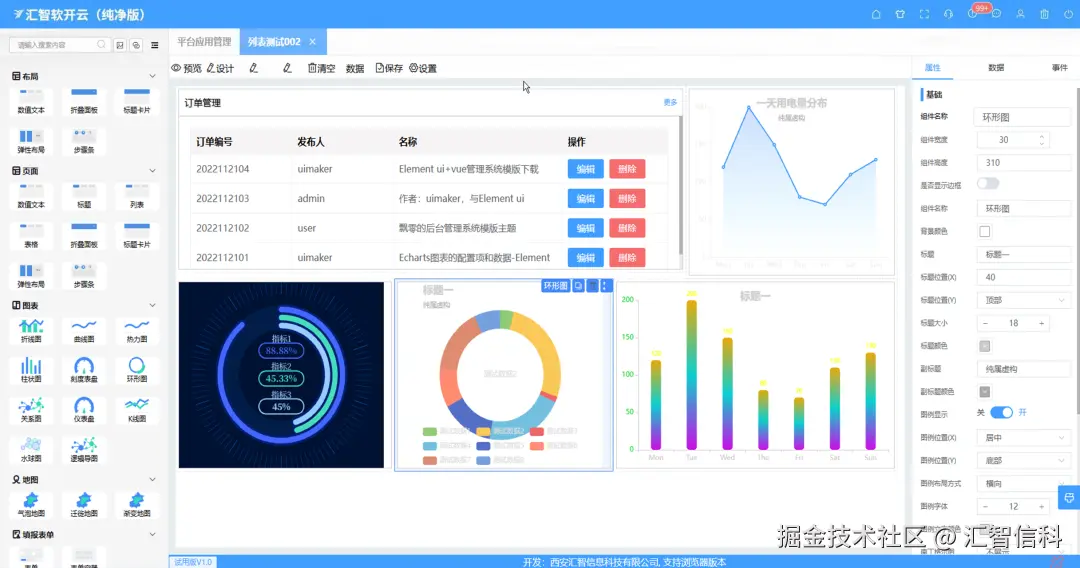Select the 曲线图 curve chart component
1080x568 pixels.
click(x=84, y=330)
